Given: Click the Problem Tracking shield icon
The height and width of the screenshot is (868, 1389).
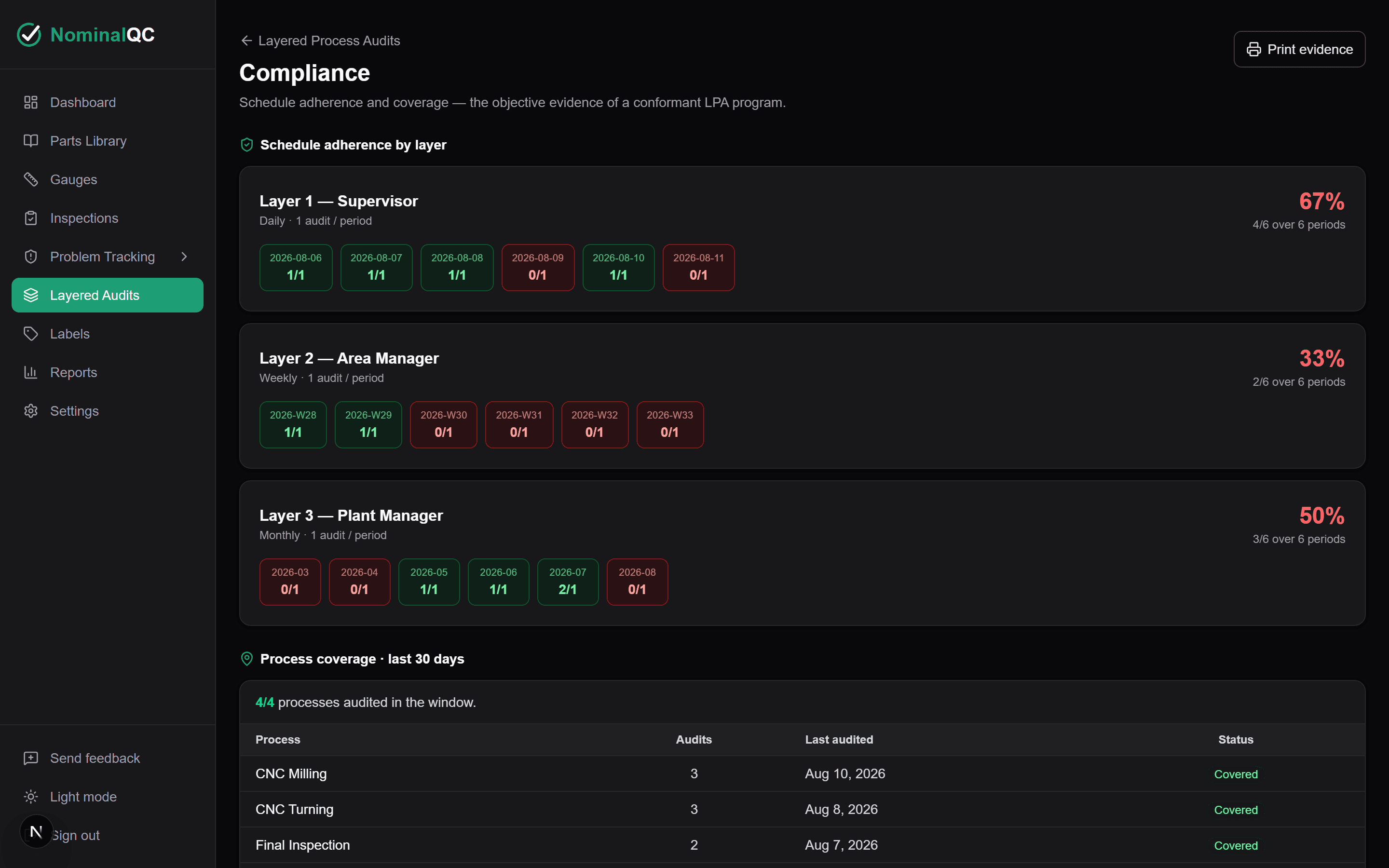Looking at the screenshot, I should click(x=31, y=257).
